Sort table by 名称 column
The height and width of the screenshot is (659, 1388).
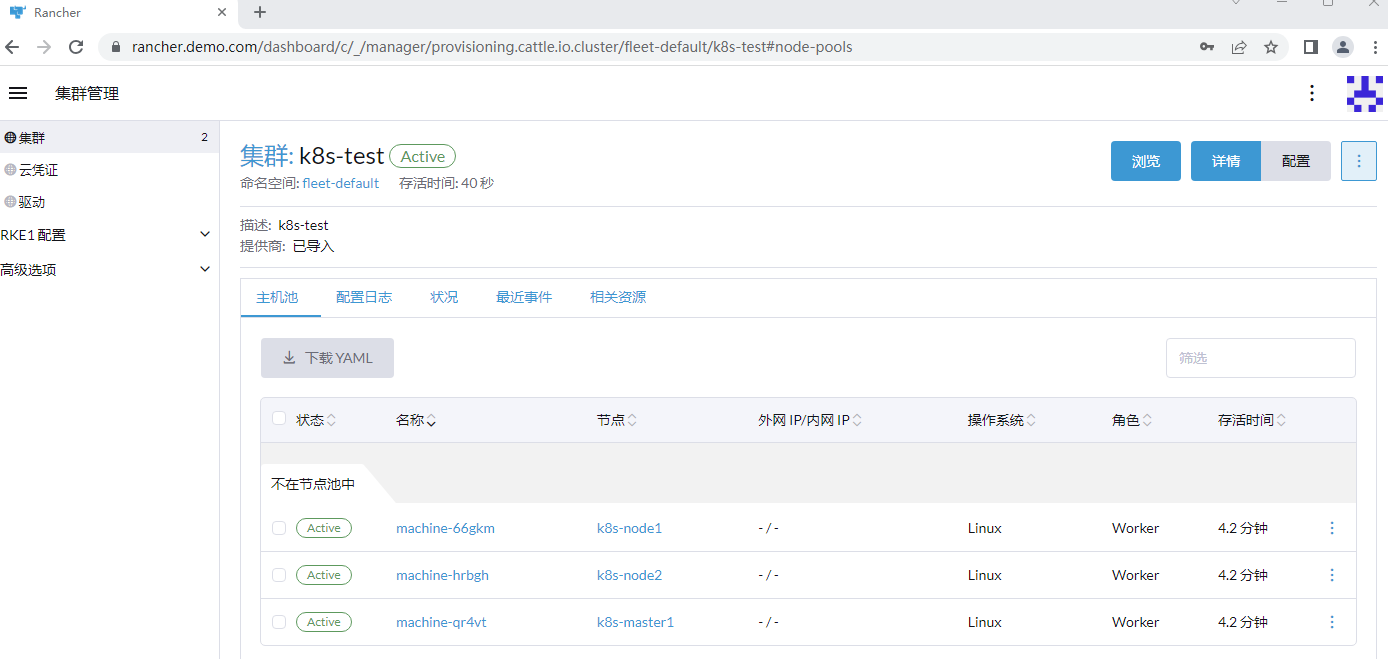coord(416,420)
